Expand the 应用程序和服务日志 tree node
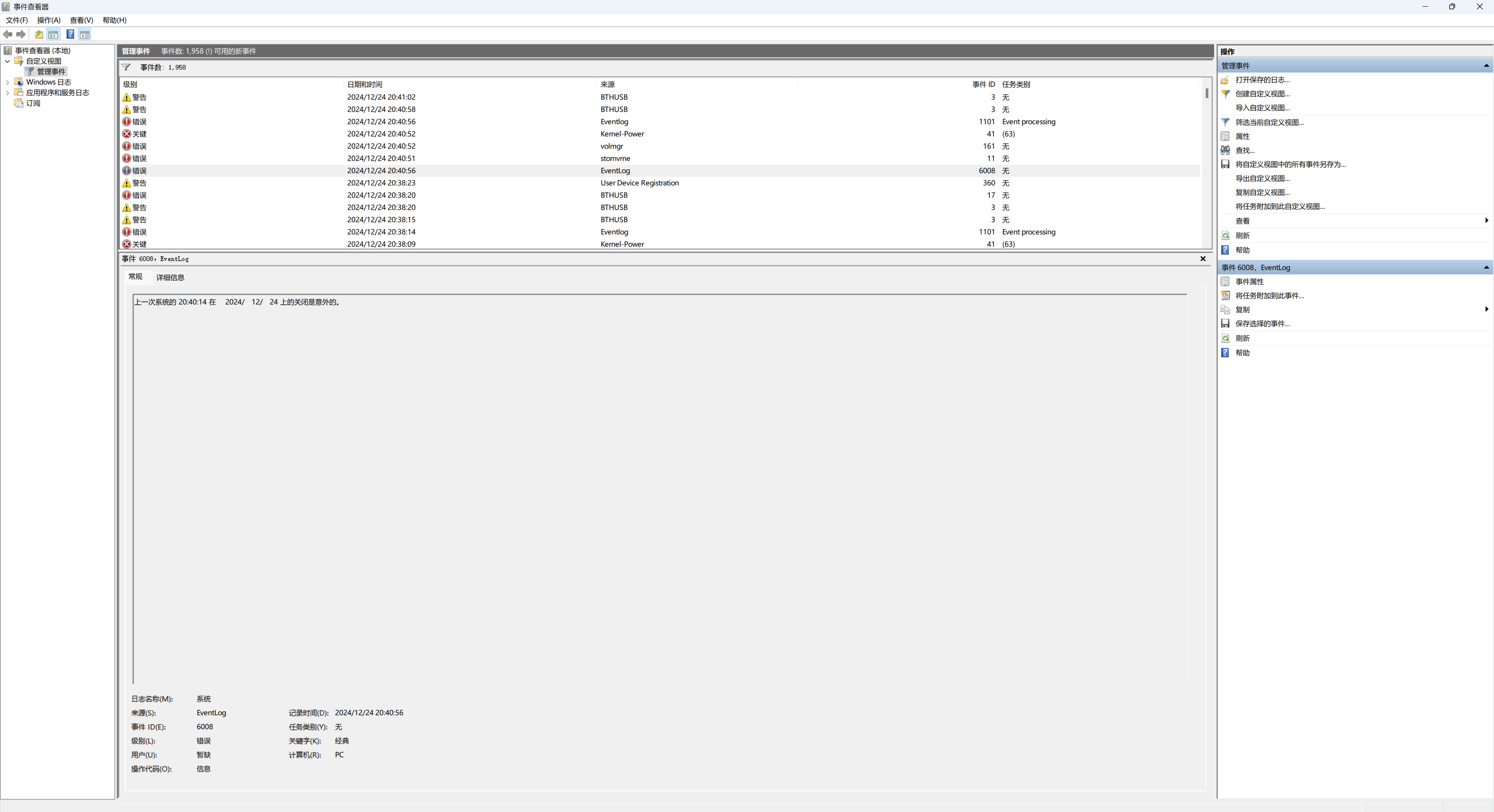The image size is (1494, 812). tap(7, 93)
